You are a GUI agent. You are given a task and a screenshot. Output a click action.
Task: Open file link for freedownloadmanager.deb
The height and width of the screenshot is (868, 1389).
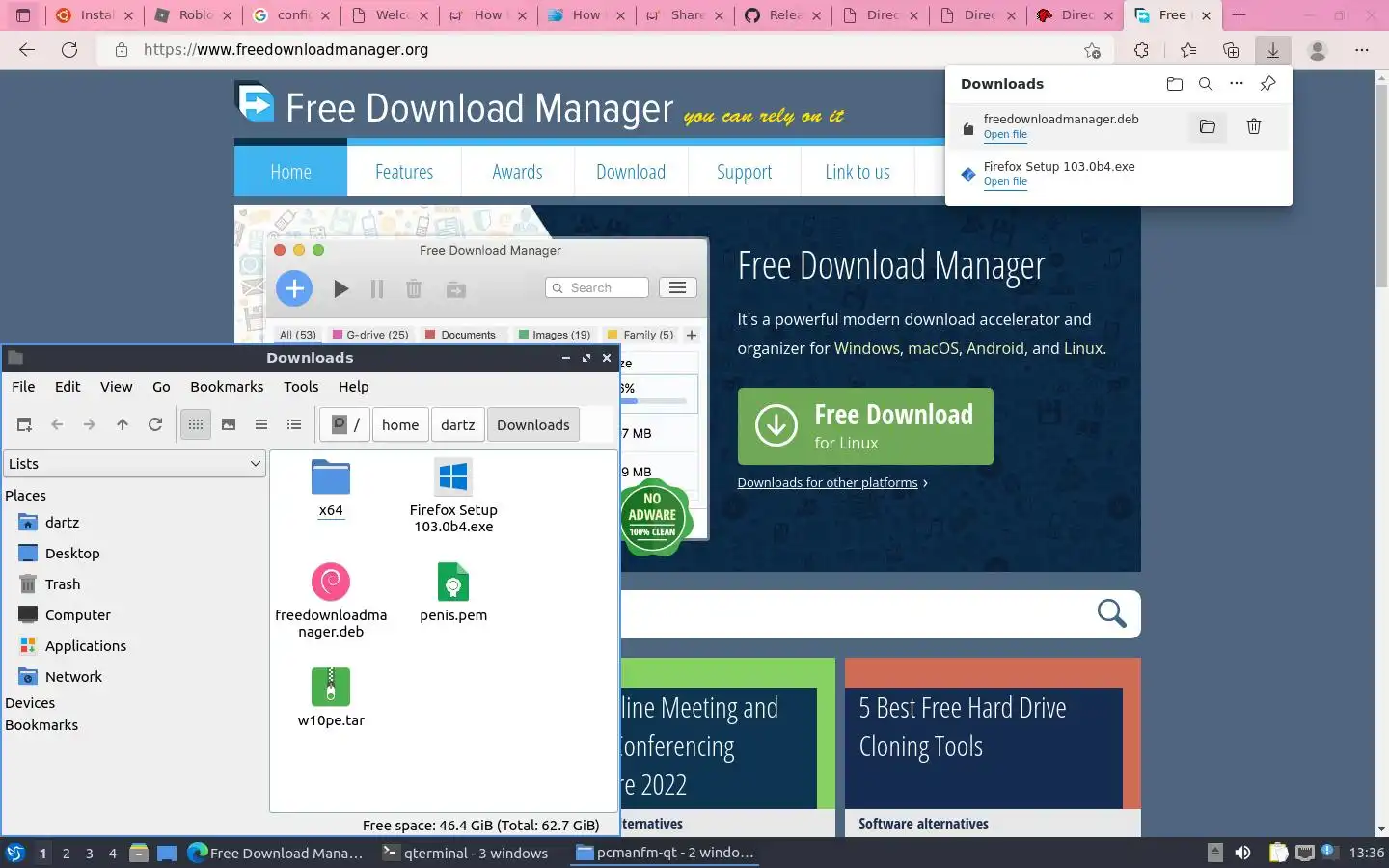pyautogui.click(x=1005, y=135)
